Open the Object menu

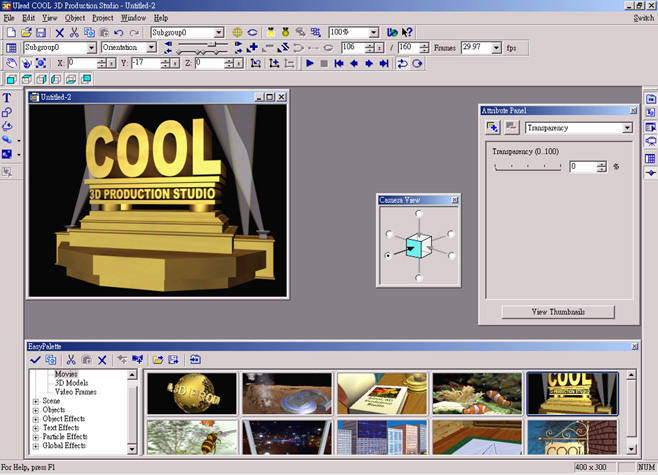75,18
